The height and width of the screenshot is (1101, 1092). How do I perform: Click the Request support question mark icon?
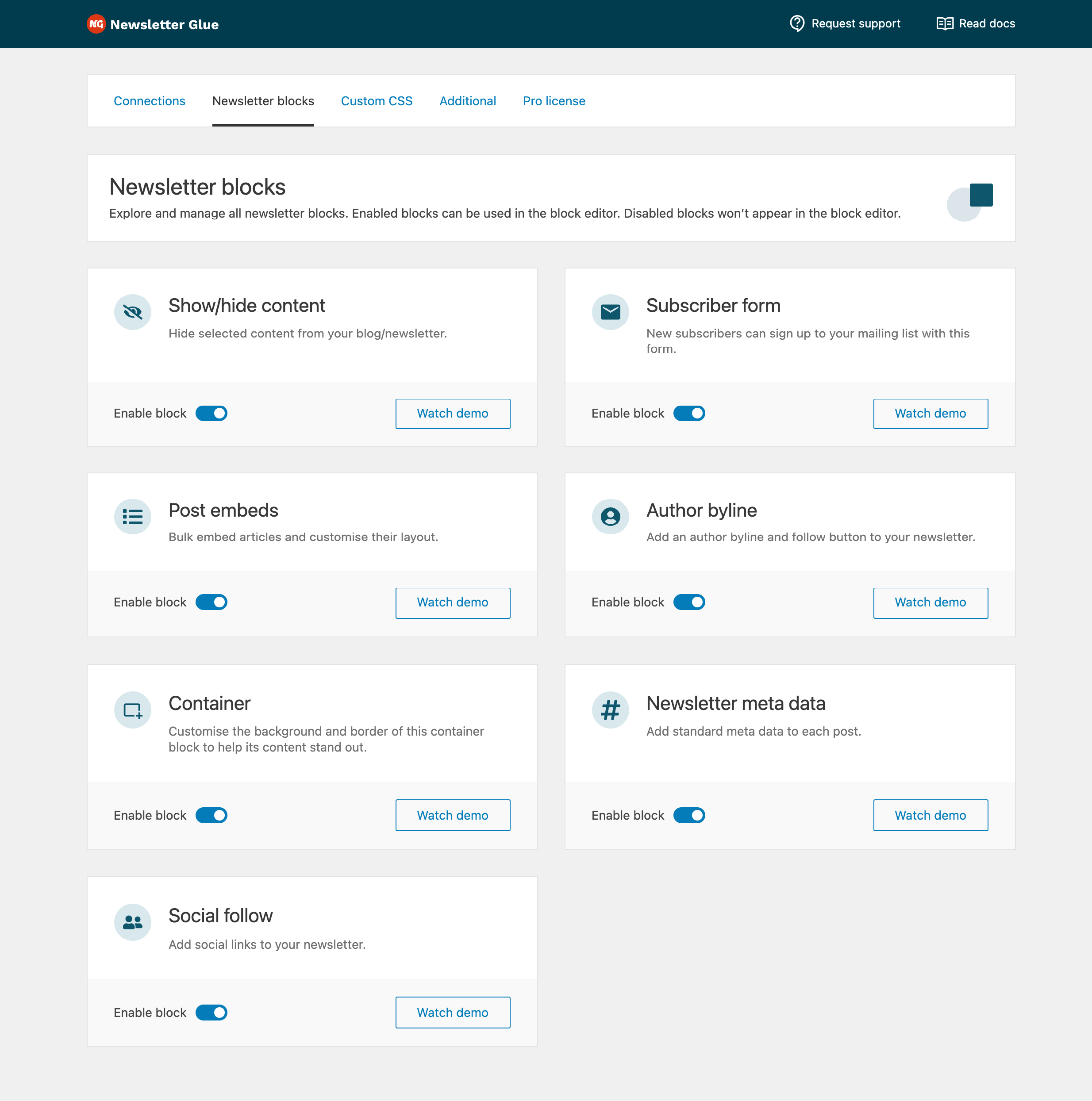coord(797,23)
